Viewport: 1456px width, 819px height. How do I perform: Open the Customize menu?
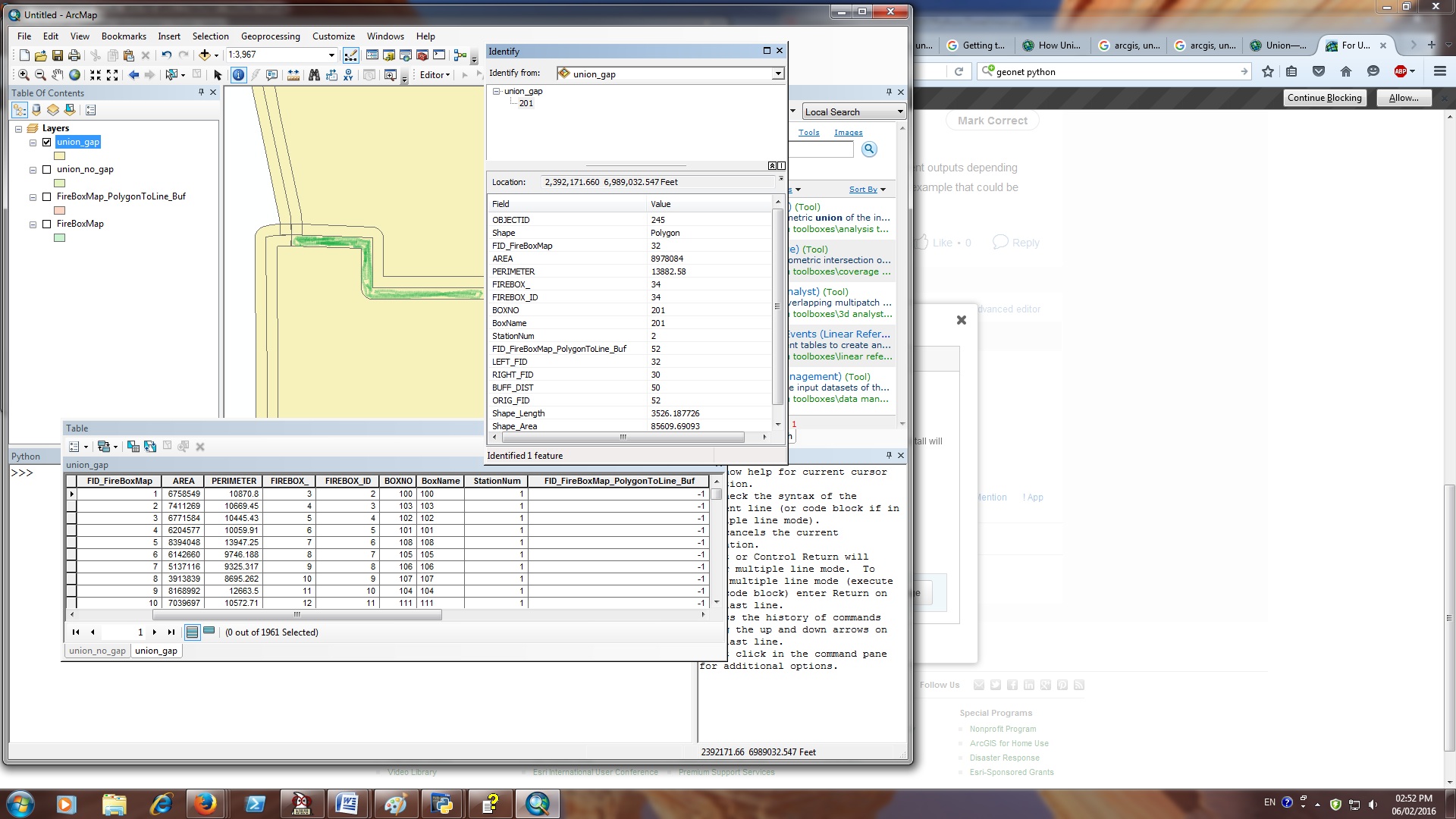333,36
